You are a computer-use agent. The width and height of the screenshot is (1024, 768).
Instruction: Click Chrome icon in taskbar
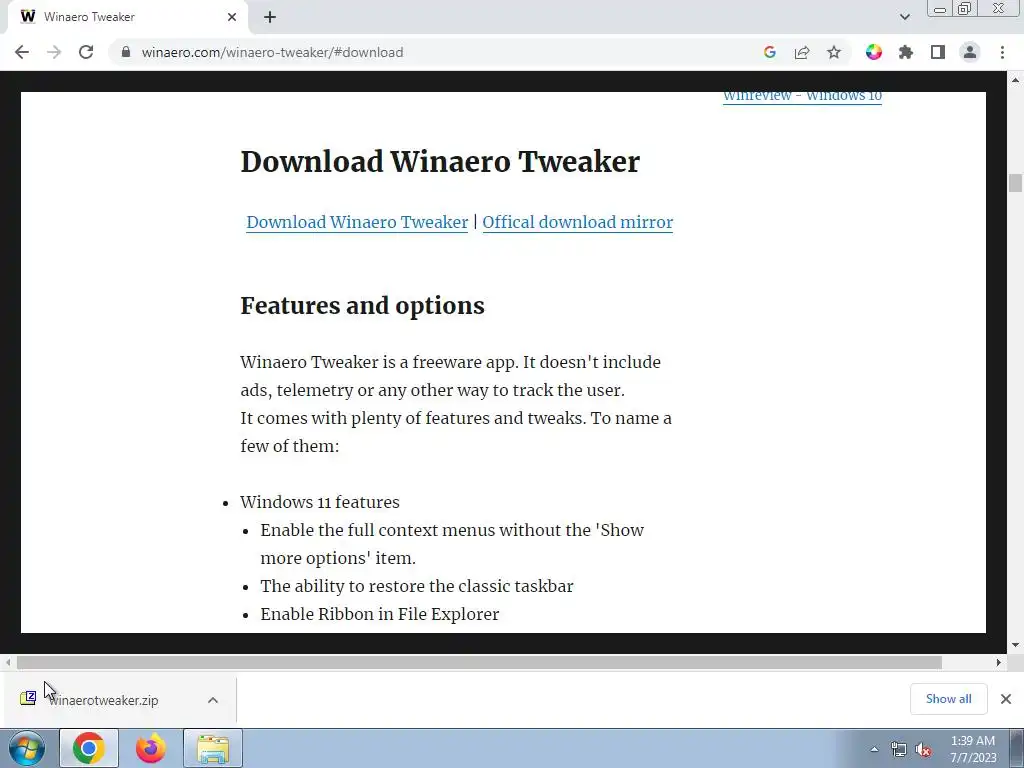click(x=89, y=748)
